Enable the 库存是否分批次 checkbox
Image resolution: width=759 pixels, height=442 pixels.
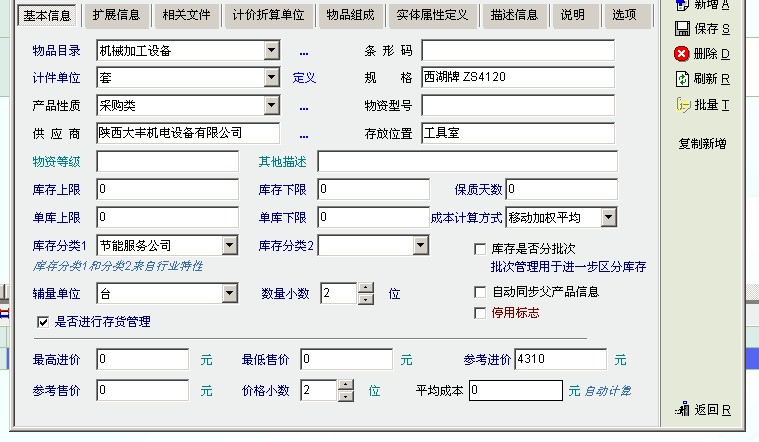481,248
